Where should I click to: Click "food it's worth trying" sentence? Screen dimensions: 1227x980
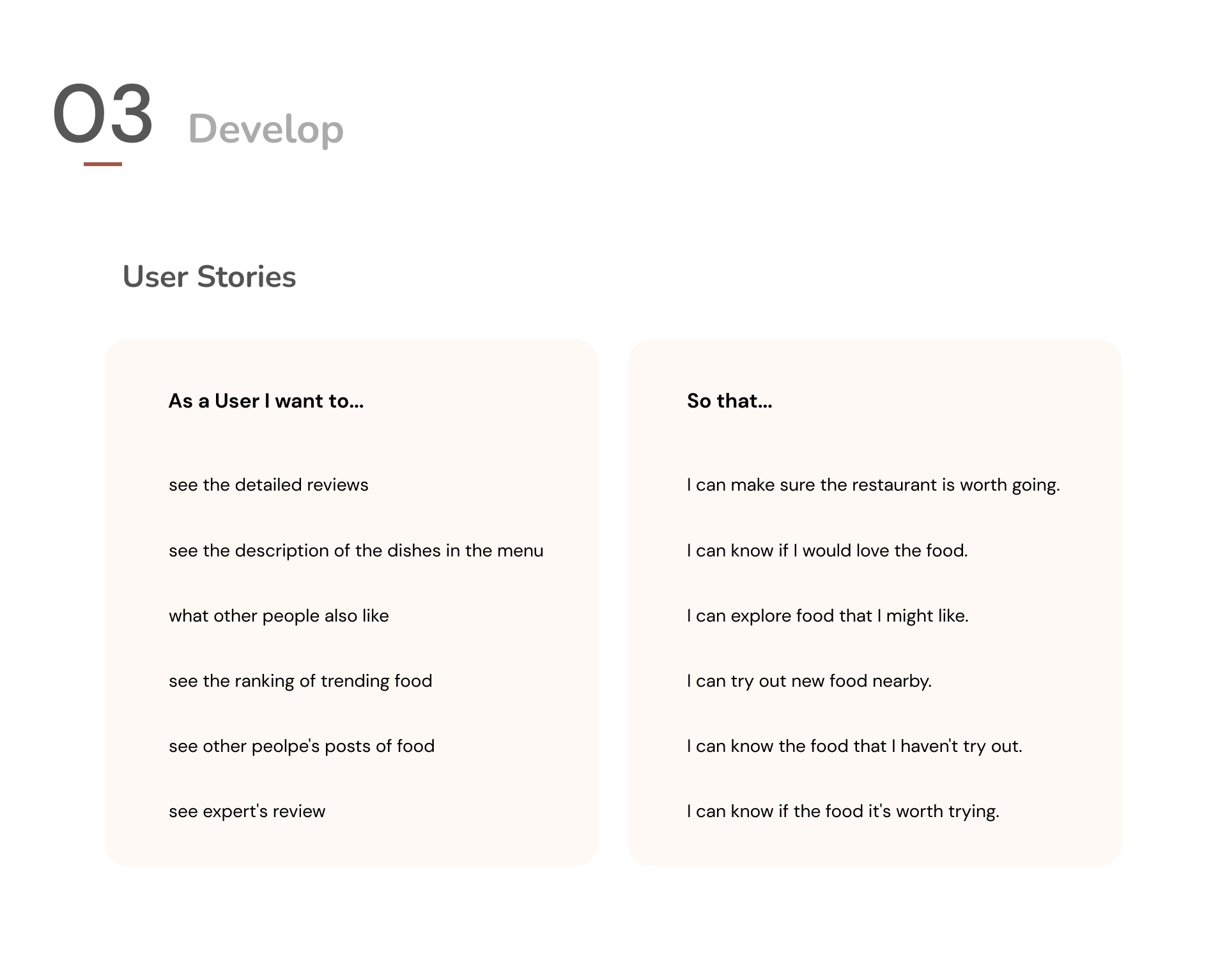843,811
